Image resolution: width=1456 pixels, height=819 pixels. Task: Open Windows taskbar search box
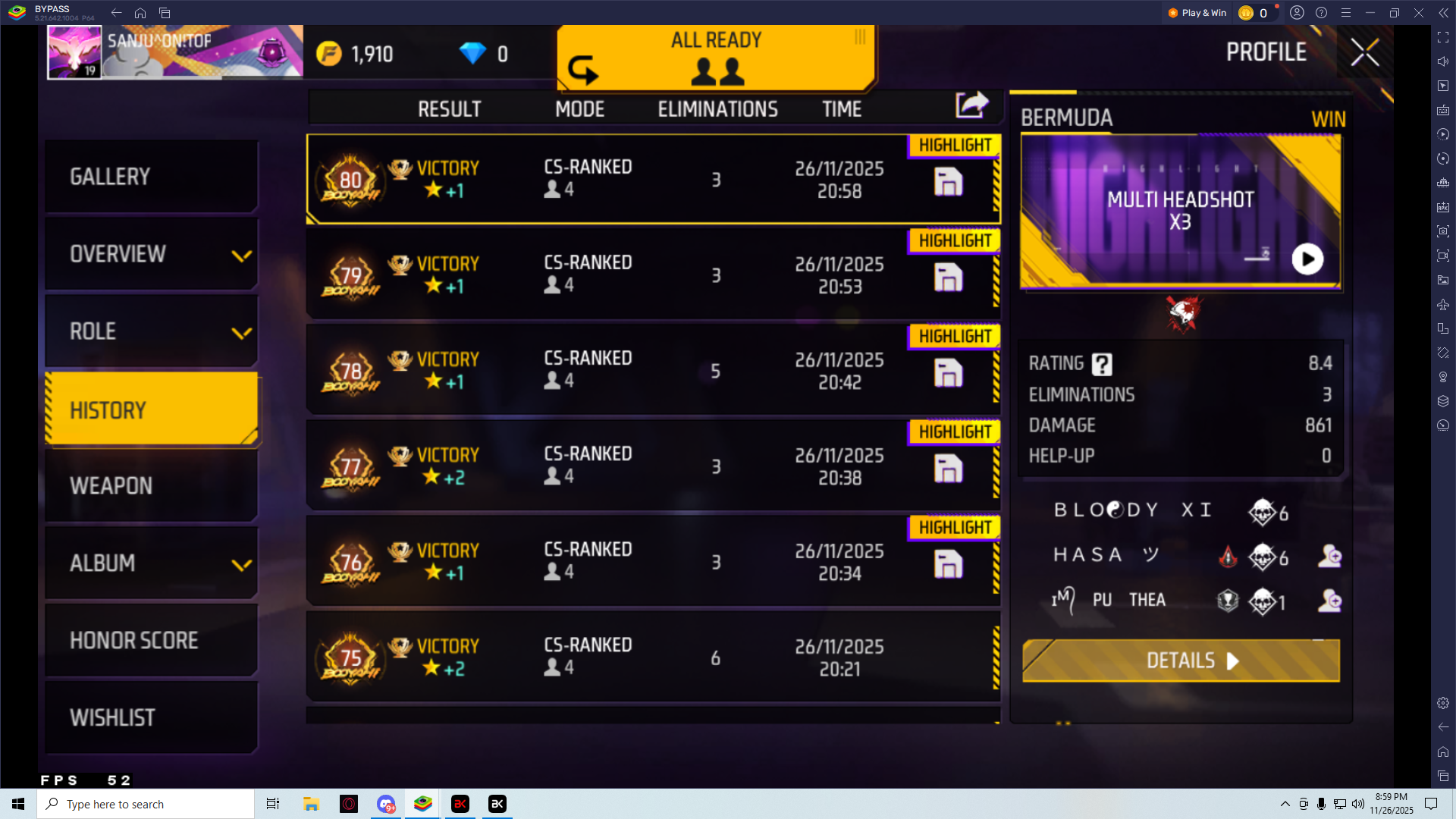(x=146, y=804)
